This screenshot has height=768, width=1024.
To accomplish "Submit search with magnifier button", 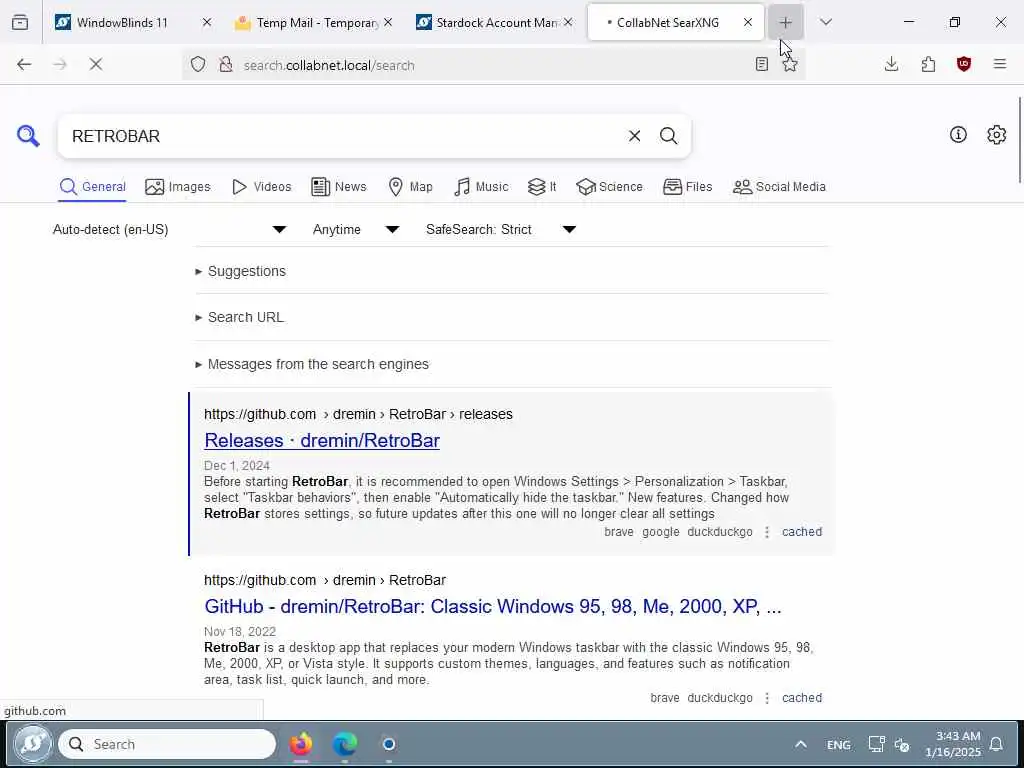I will tap(668, 136).
